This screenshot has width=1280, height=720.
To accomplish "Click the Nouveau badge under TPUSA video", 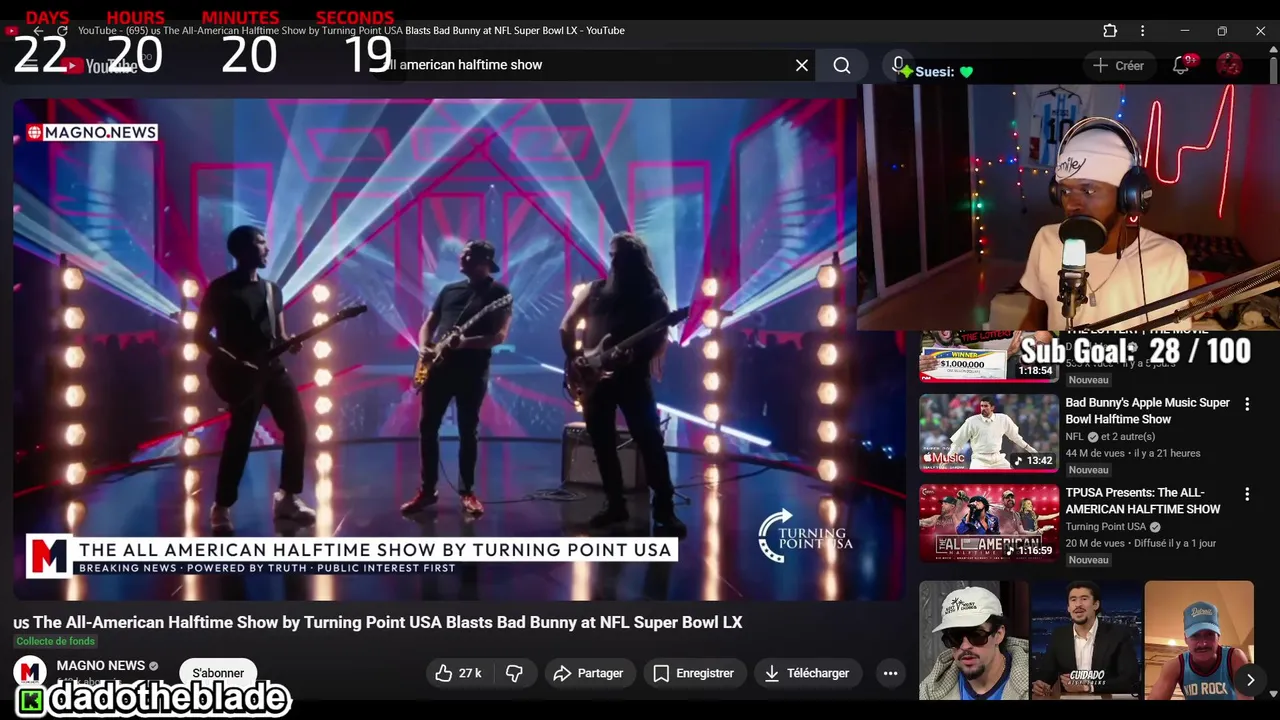I will coord(1088,560).
